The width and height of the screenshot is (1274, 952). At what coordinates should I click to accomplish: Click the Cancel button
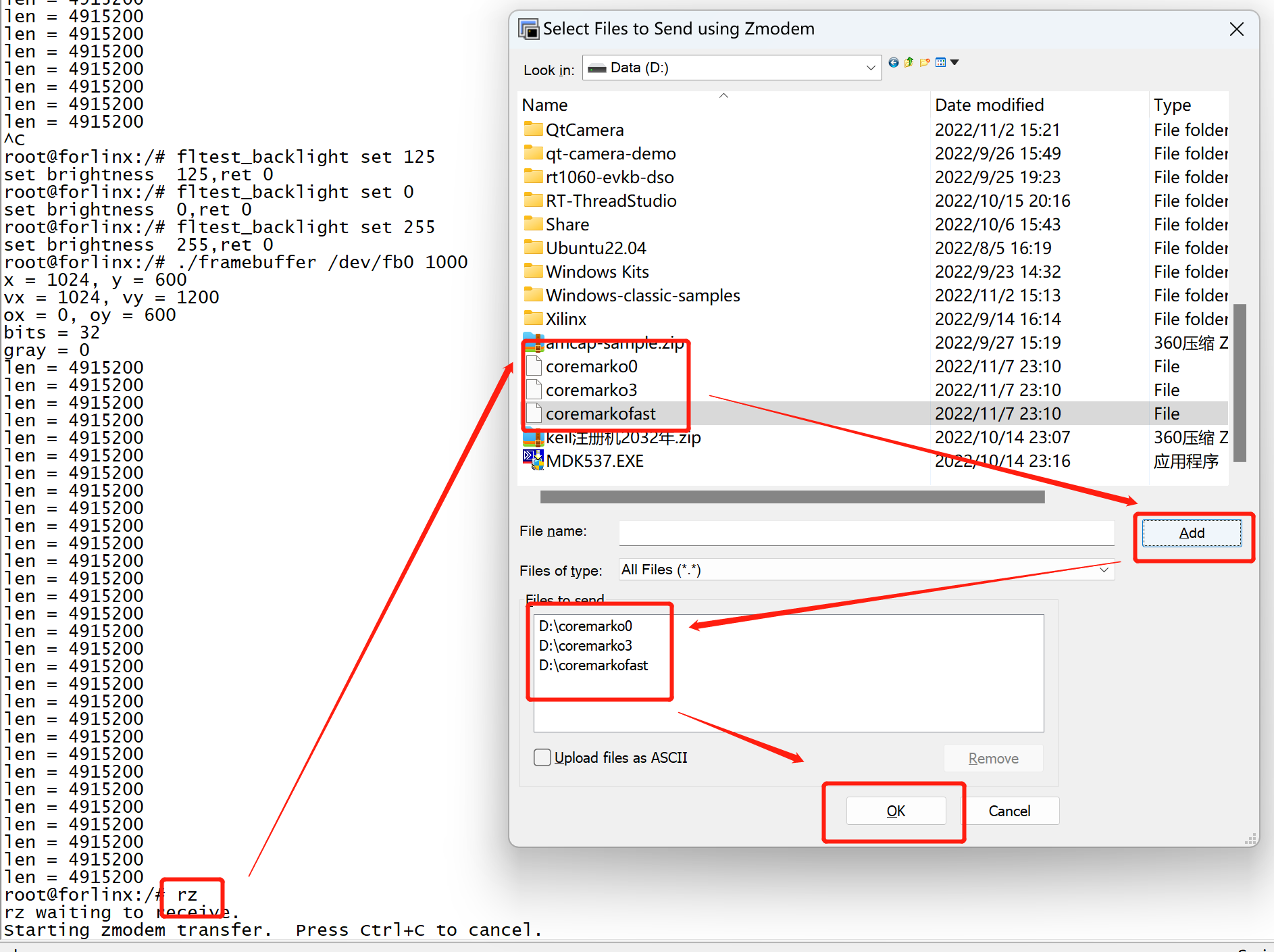(x=1009, y=811)
